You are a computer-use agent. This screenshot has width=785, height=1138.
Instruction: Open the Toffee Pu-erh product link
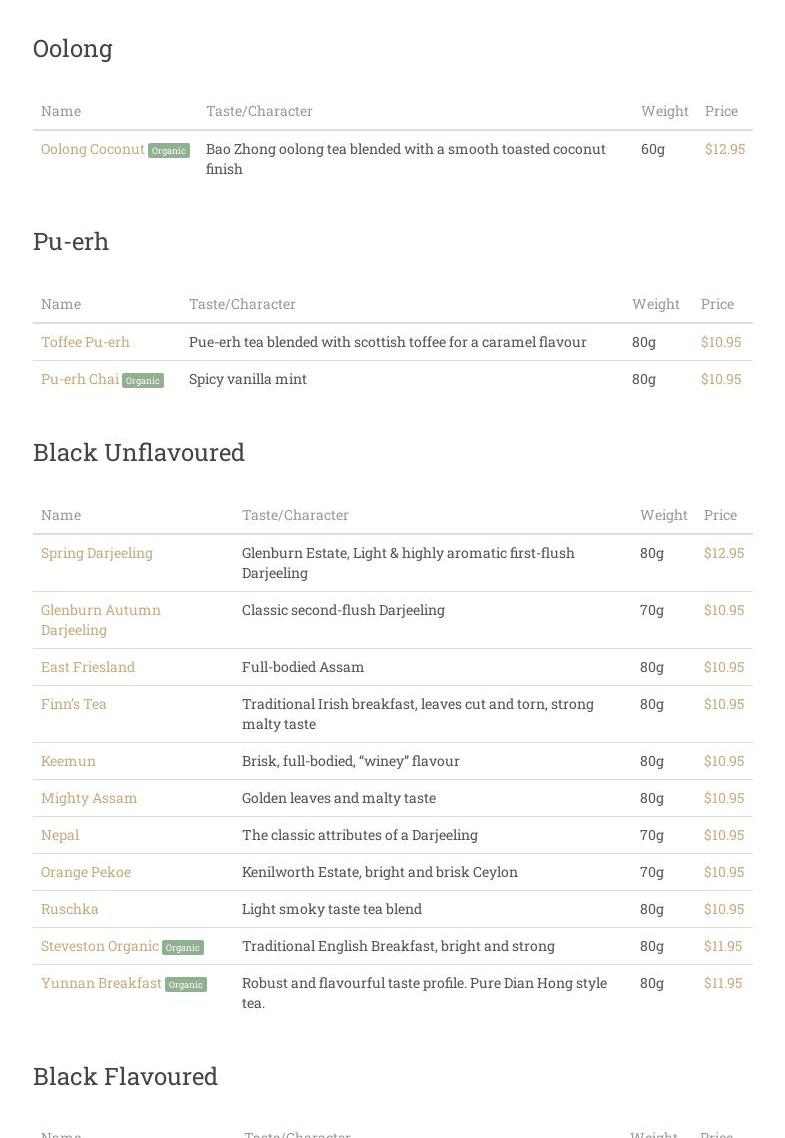85,342
